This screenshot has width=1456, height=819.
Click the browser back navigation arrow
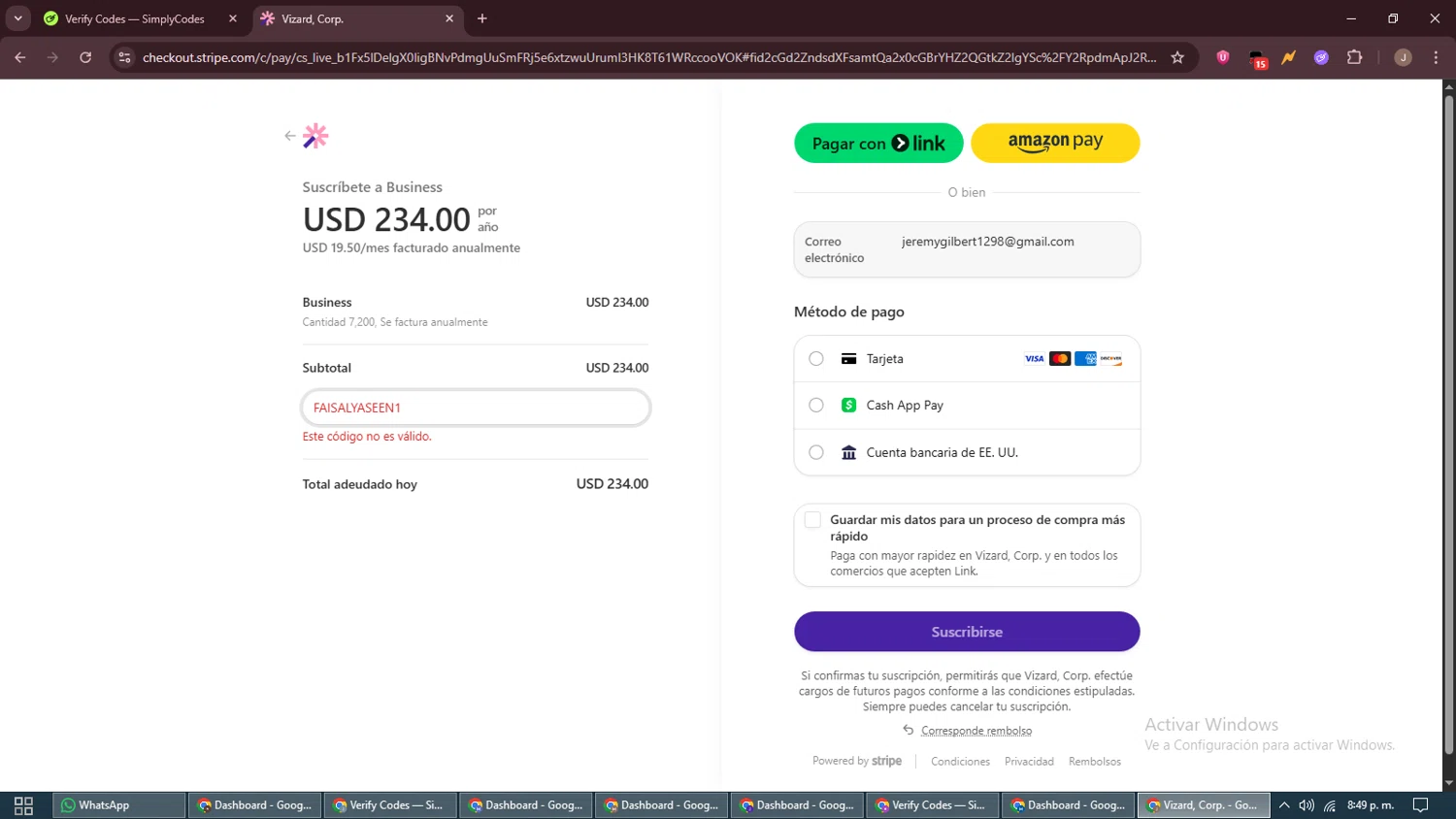(x=20, y=57)
